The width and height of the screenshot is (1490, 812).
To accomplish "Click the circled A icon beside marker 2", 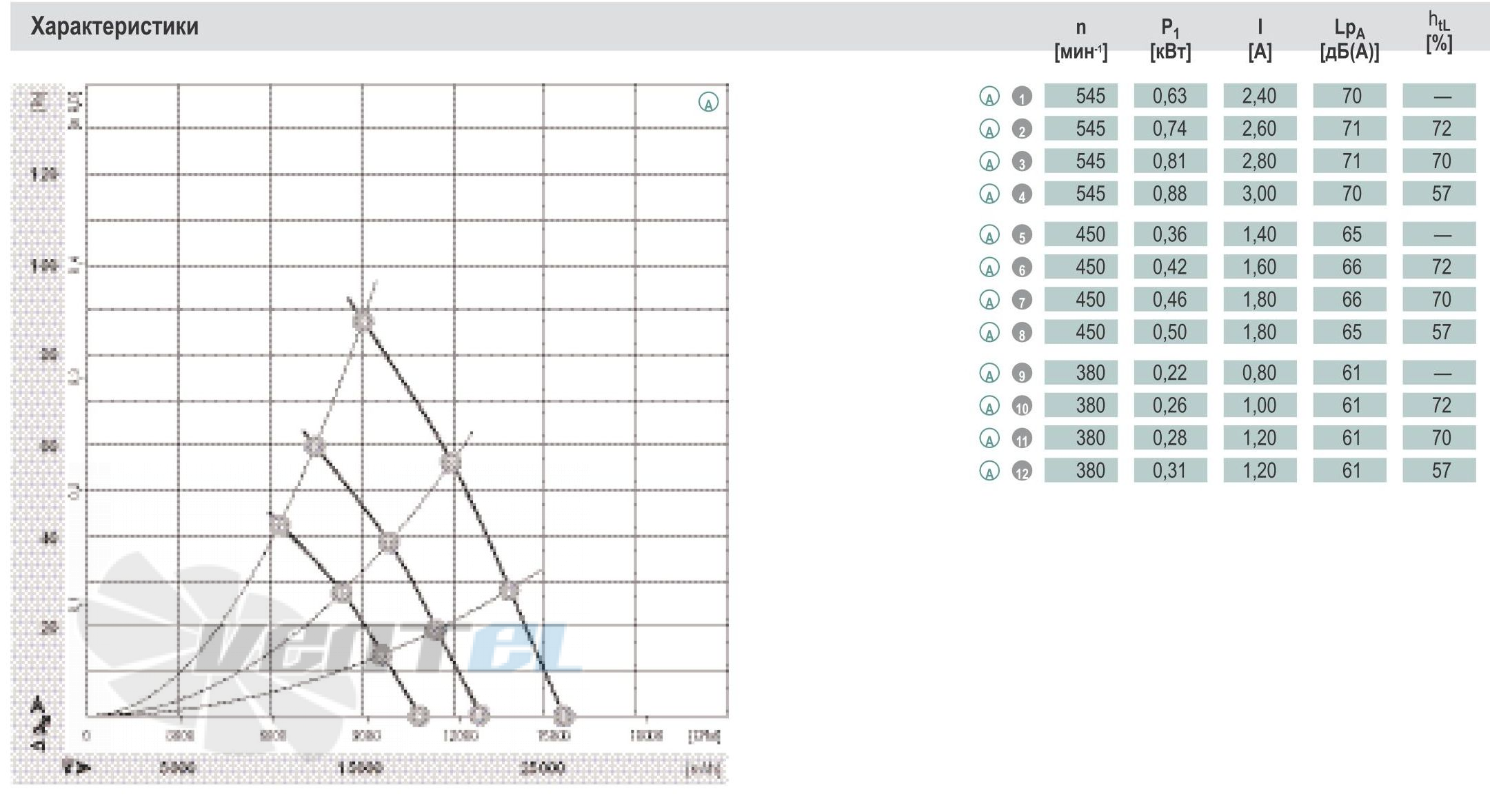I will point(989,129).
